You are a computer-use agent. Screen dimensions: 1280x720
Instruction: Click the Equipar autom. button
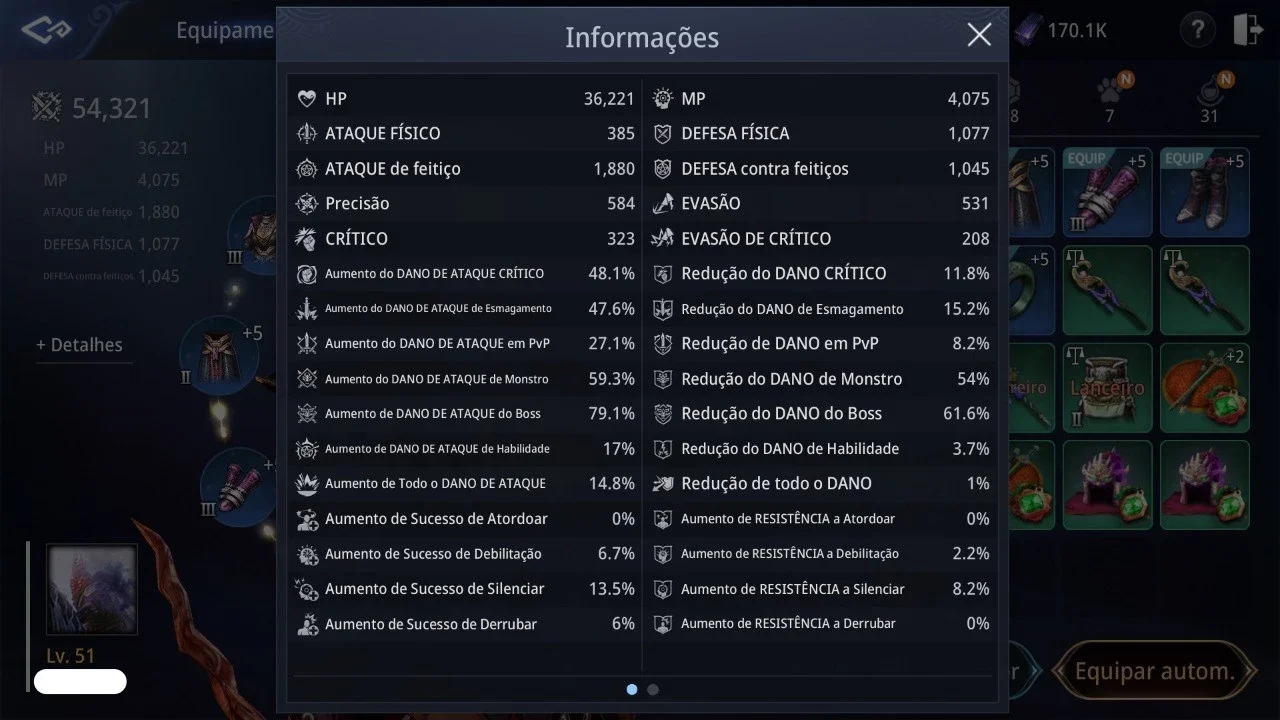pos(1155,671)
